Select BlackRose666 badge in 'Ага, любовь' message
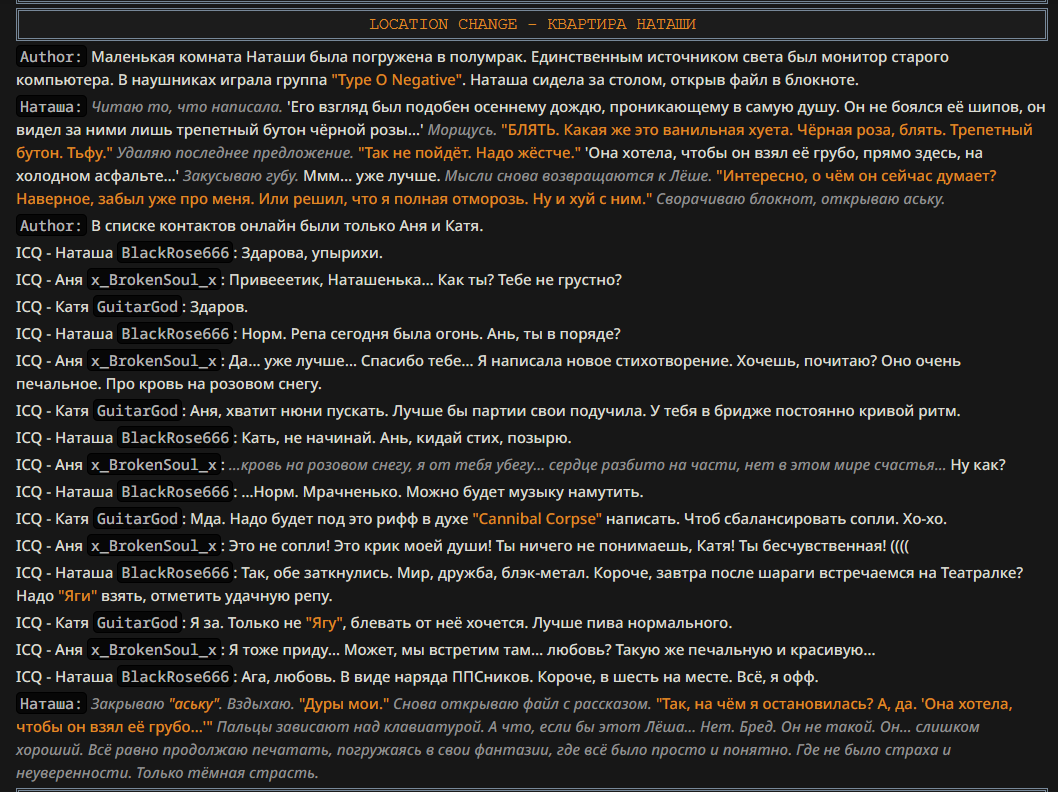1058x792 pixels. point(175,677)
